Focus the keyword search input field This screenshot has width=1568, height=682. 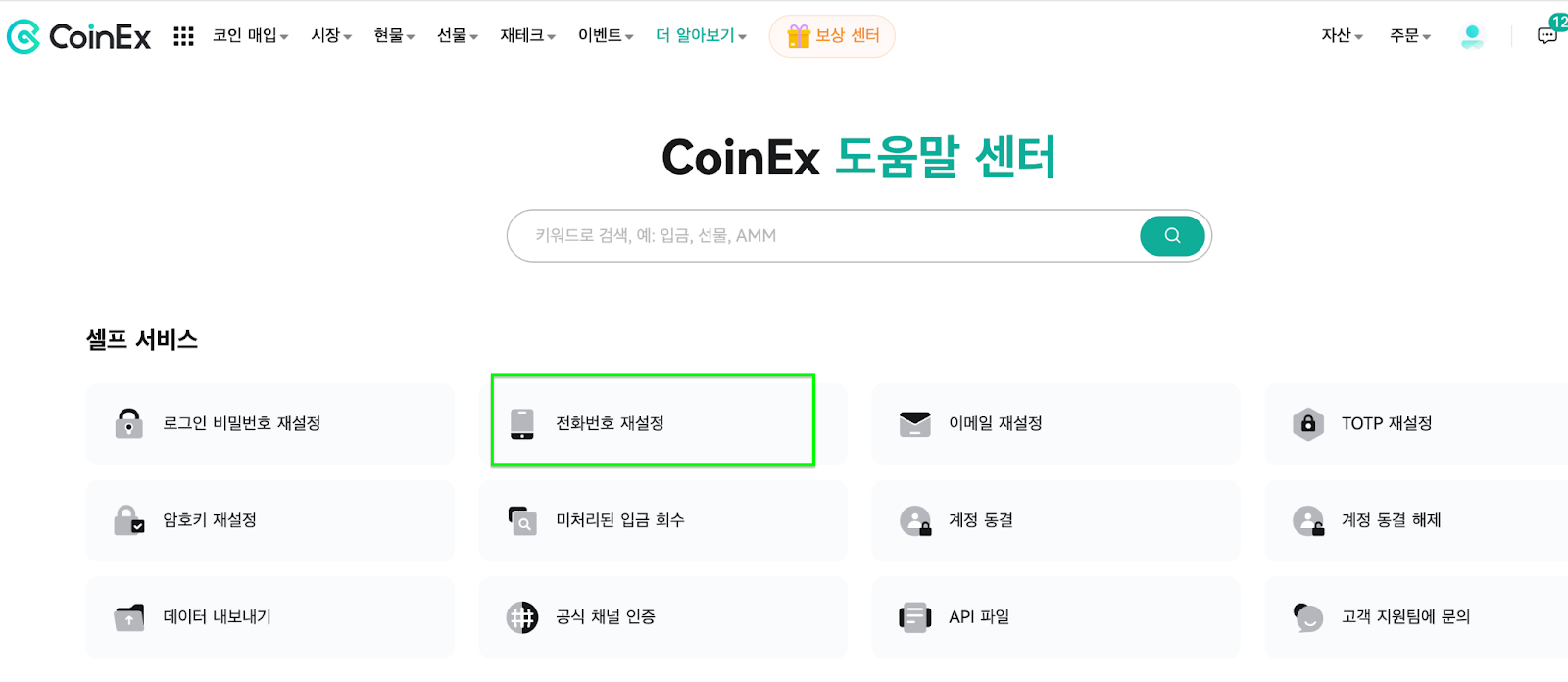(x=823, y=235)
